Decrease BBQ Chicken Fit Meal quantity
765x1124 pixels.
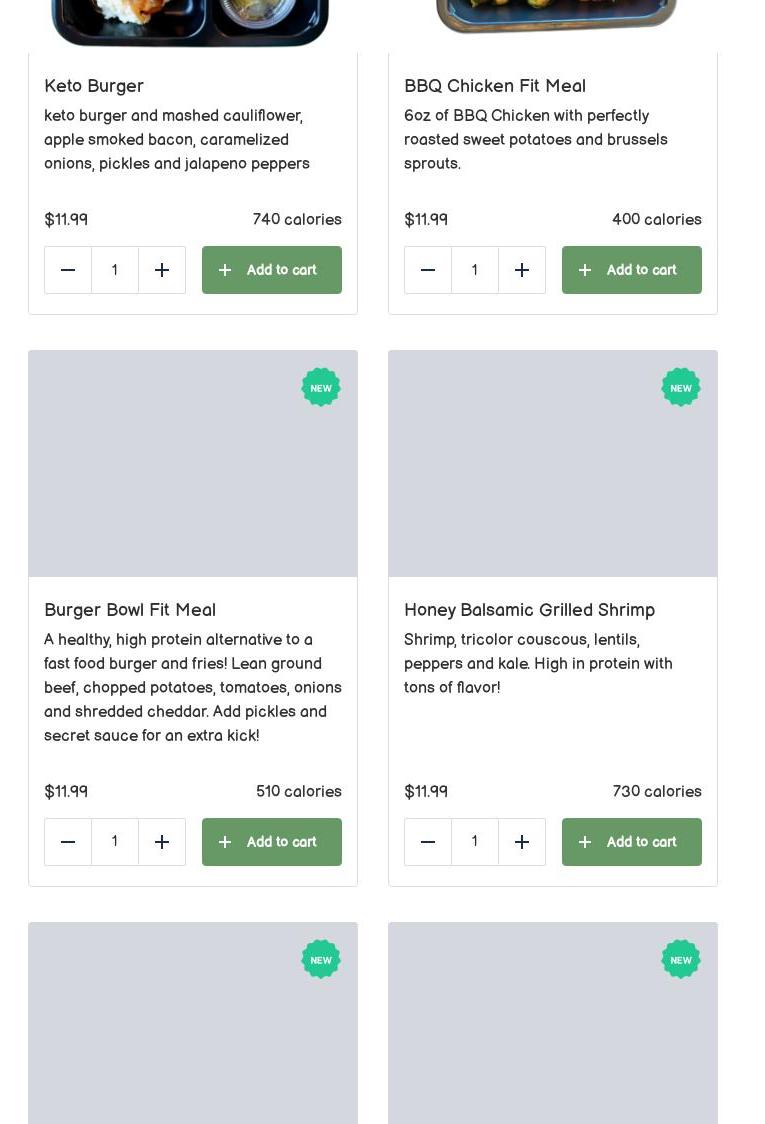tap(428, 270)
